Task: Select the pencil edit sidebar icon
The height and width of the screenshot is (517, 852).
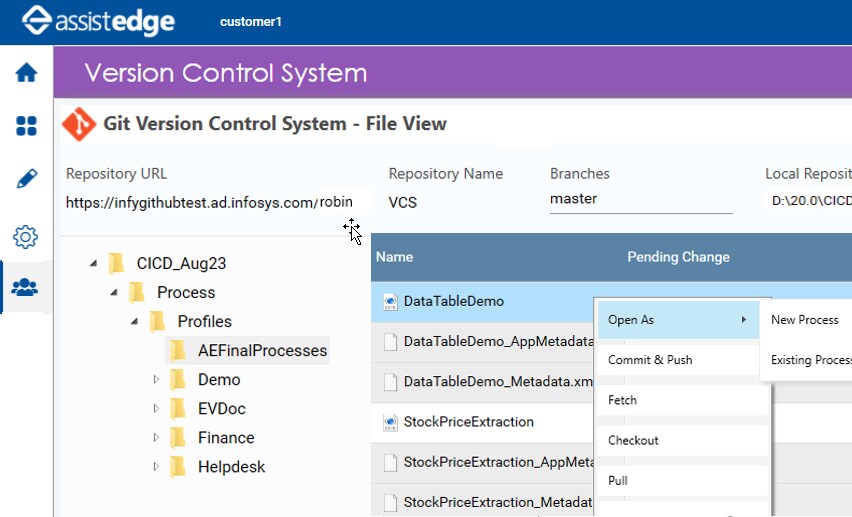Action: pyautogui.click(x=26, y=178)
